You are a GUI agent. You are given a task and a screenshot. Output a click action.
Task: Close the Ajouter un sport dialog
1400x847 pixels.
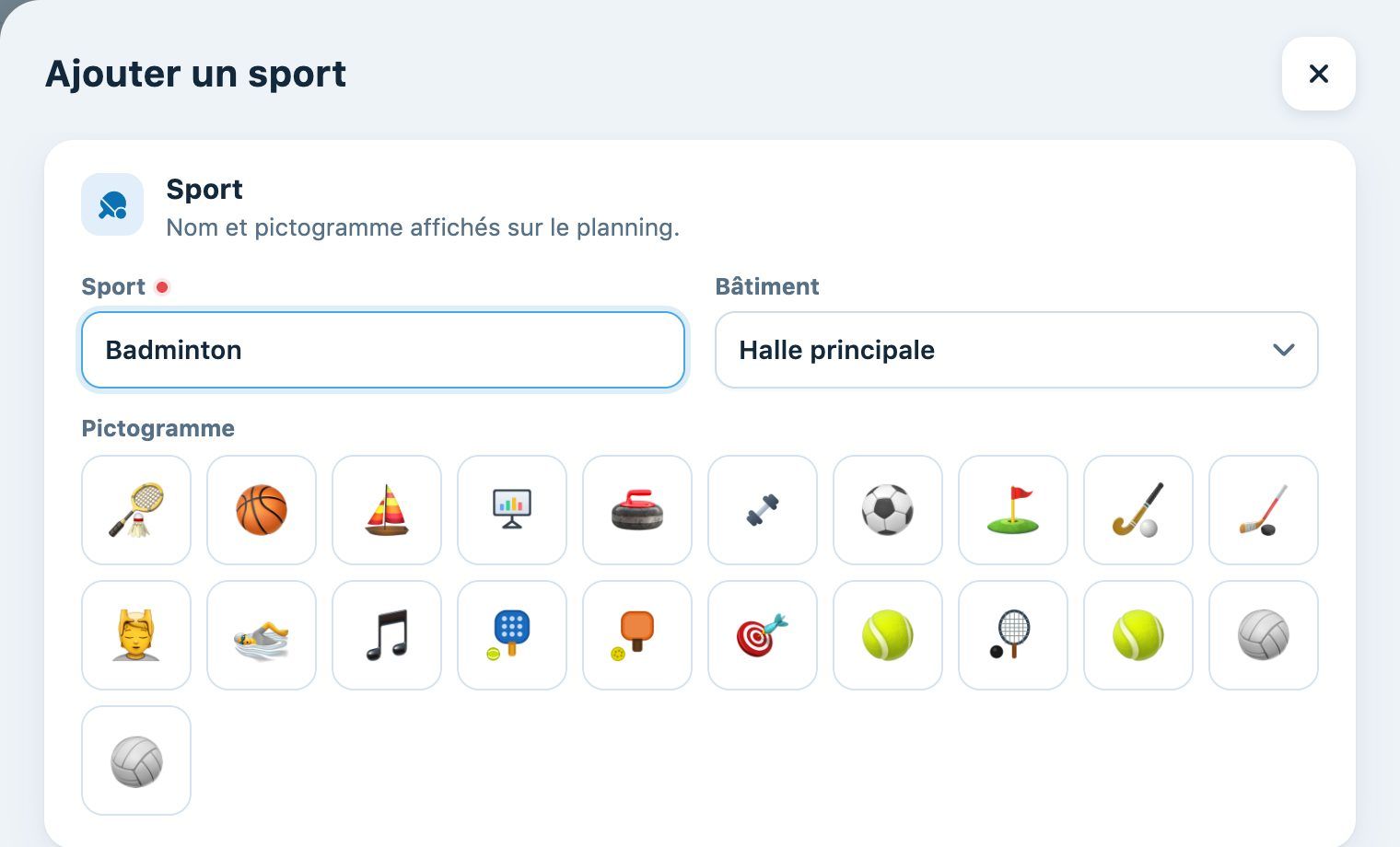[x=1319, y=74]
